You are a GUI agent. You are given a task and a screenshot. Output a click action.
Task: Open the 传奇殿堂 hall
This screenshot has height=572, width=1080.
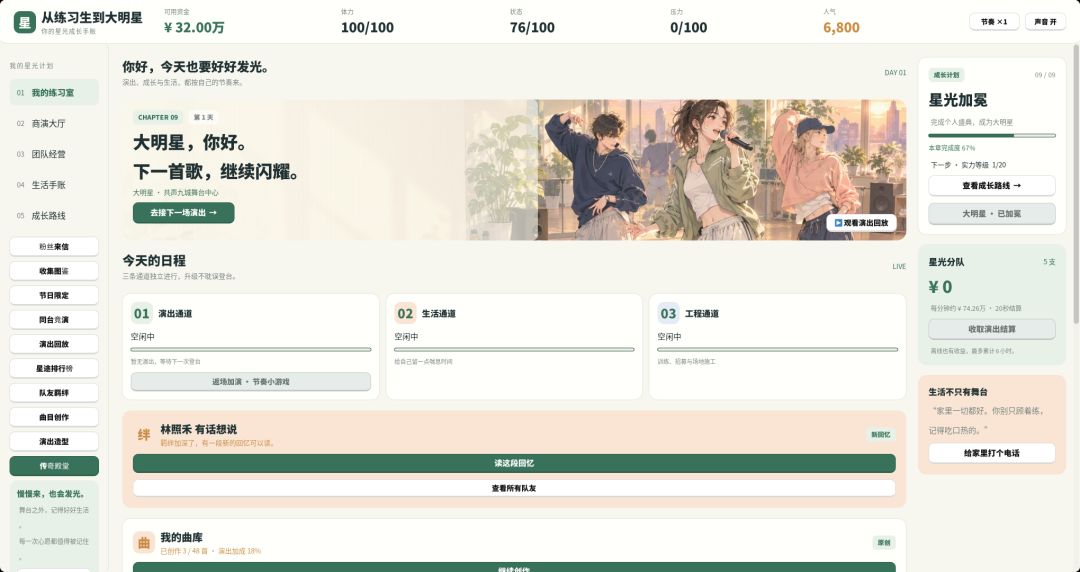click(x=54, y=466)
